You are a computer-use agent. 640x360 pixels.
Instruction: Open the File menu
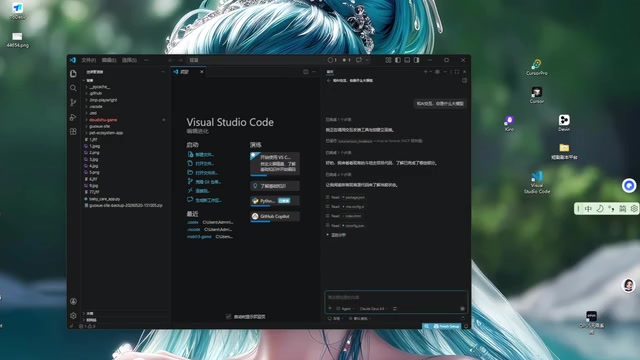(x=88, y=60)
